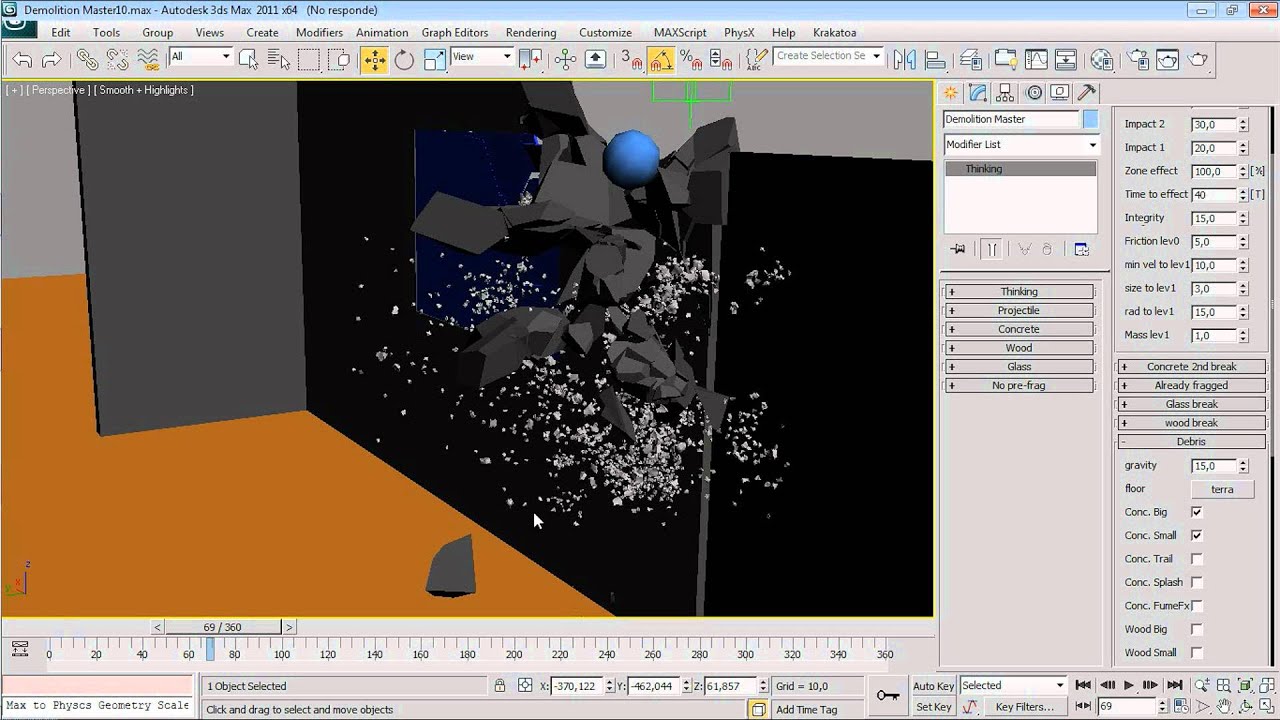Click the 69 / 360 time slider

tap(222, 627)
